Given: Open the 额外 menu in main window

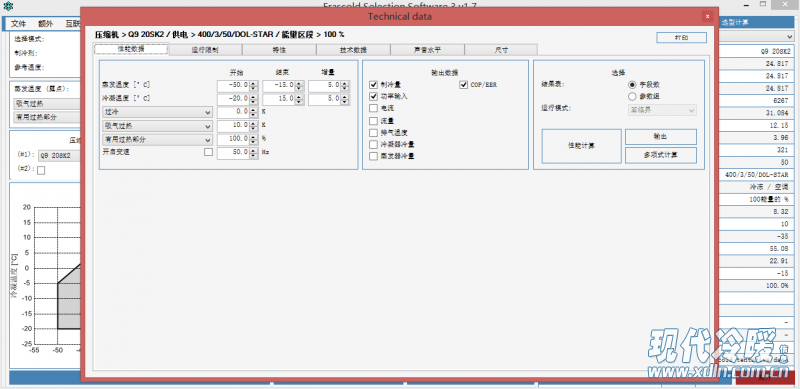Looking at the screenshot, I should (x=45, y=23).
